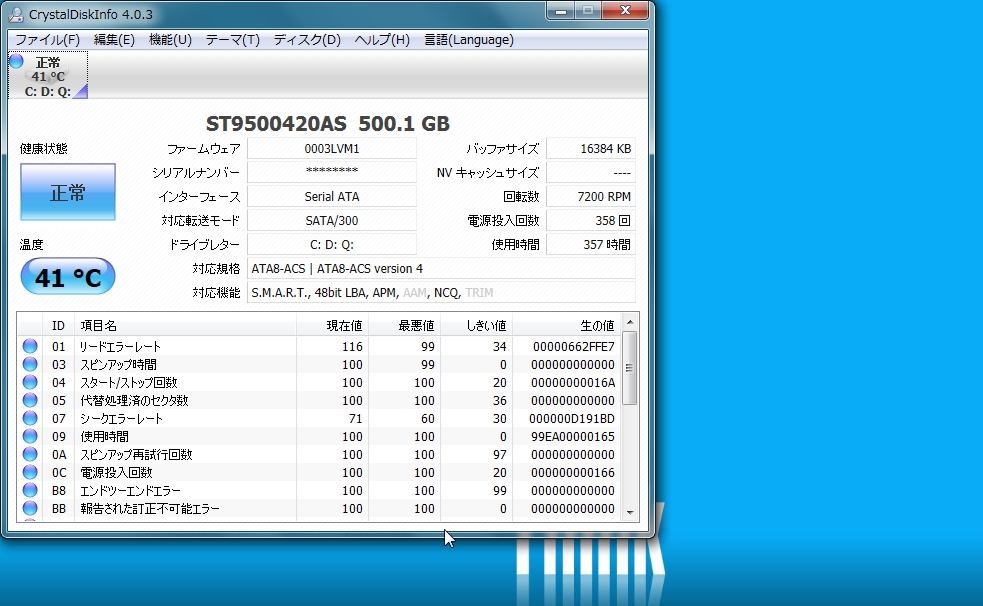This screenshot has width=983, height=606.
Task: Click the status icon for ID 0A スピンアップ再試行回数
Action: [x=29, y=454]
